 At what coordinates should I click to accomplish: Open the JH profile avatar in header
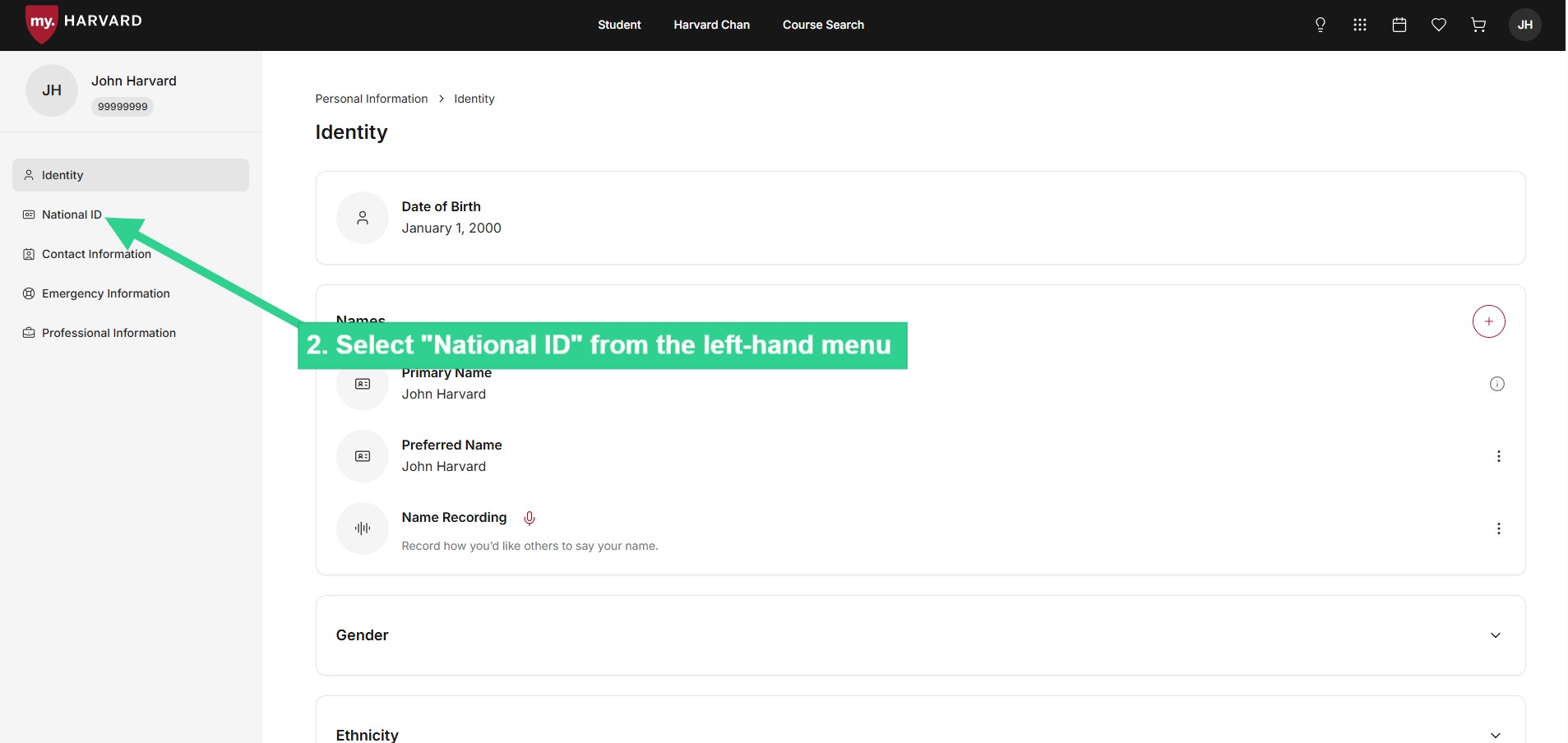[1525, 25]
